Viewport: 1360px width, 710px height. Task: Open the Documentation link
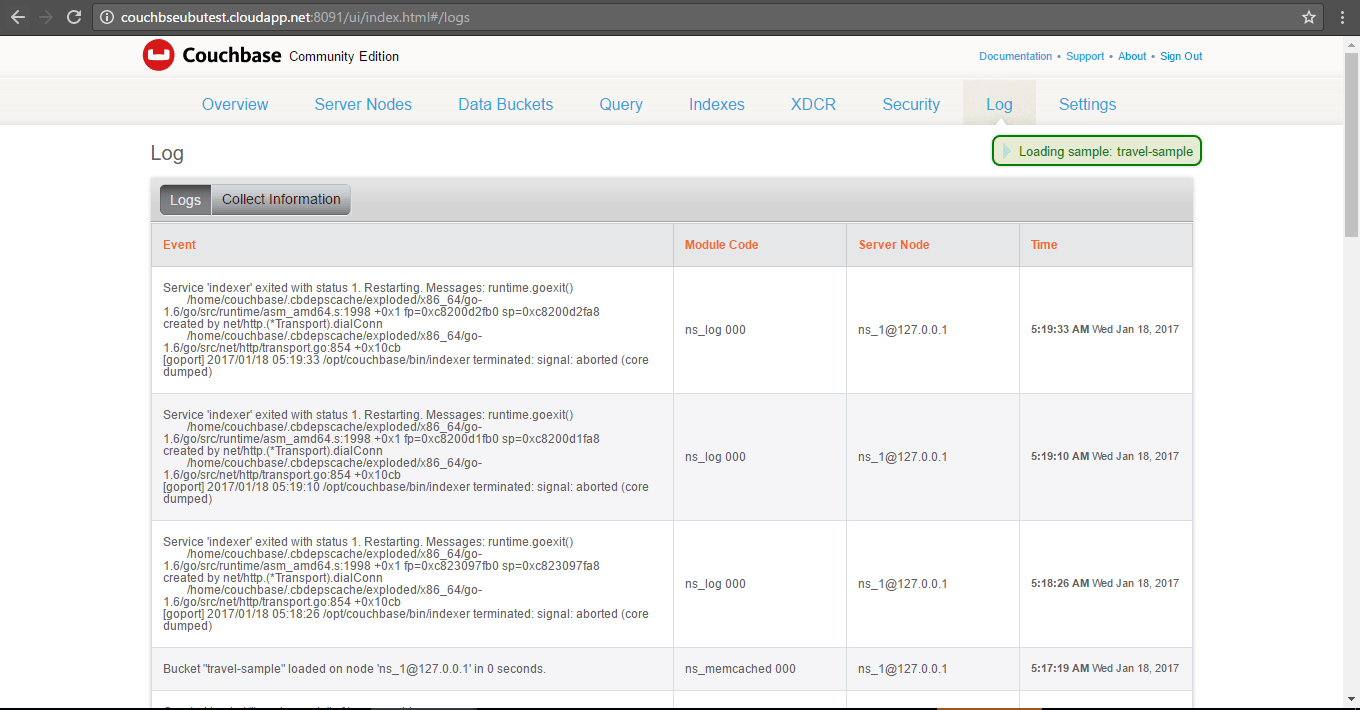coord(1015,56)
